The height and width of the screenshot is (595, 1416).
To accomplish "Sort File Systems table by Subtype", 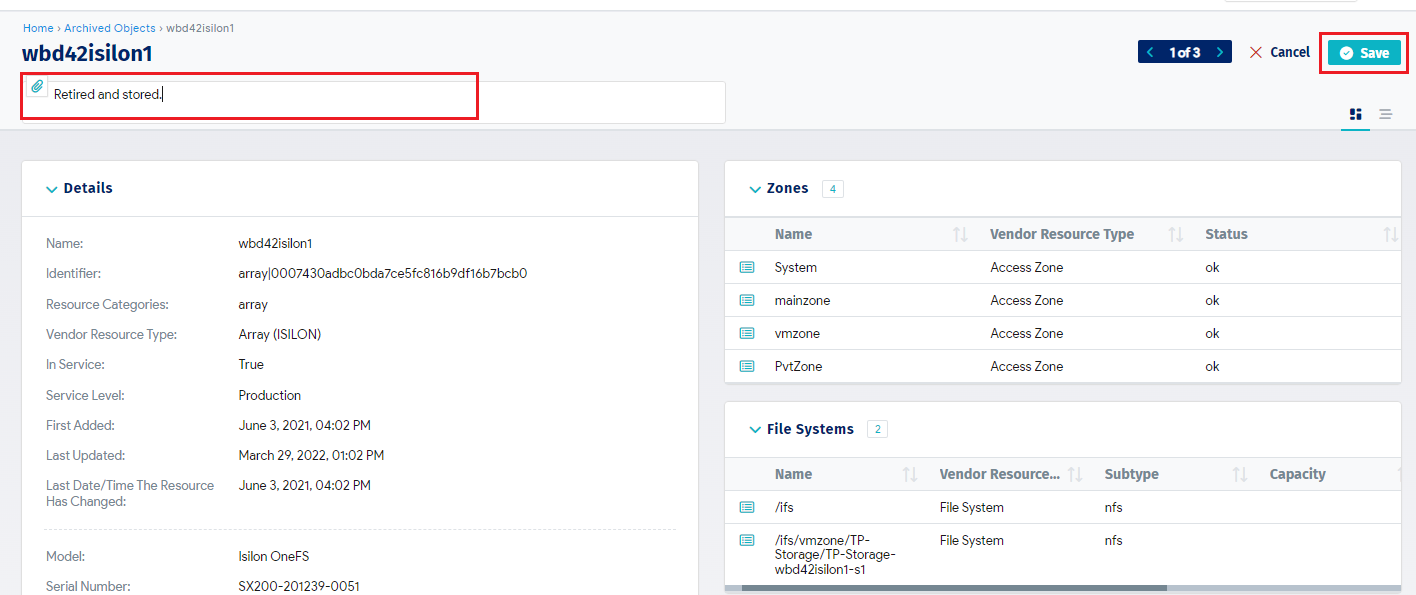I will click(x=1240, y=474).
